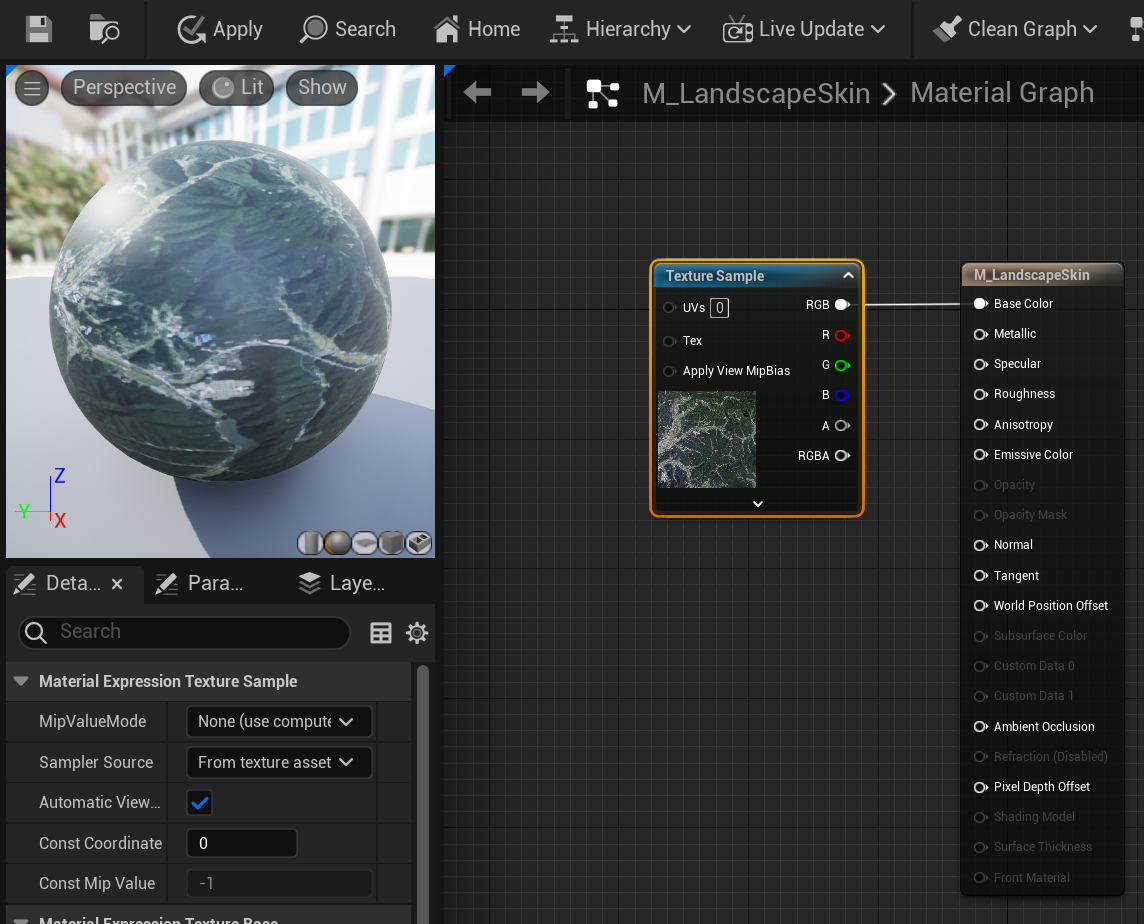Apply the material changes
Image resolution: width=1144 pixels, height=924 pixels.
[220, 29]
